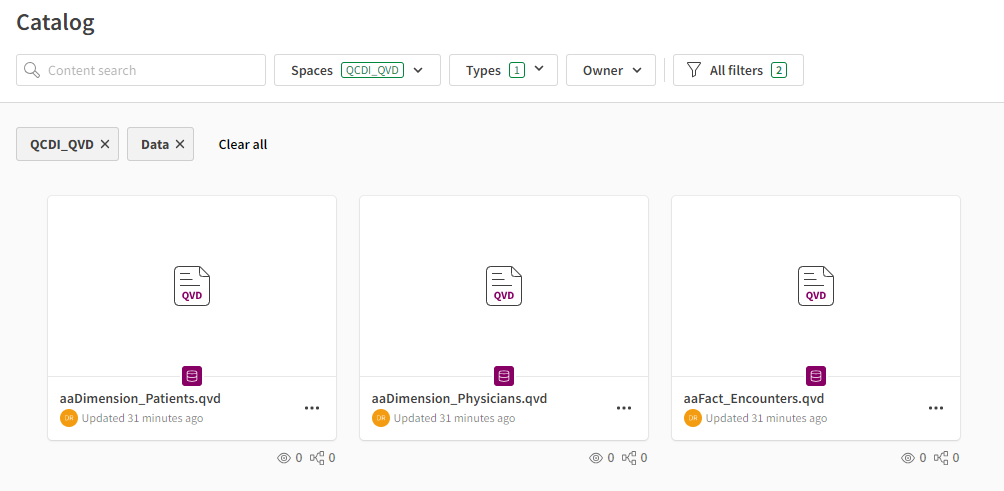Viewport: 1004px width, 491px height.
Task: Open the Owner dropdown
Action: point(611,70)
